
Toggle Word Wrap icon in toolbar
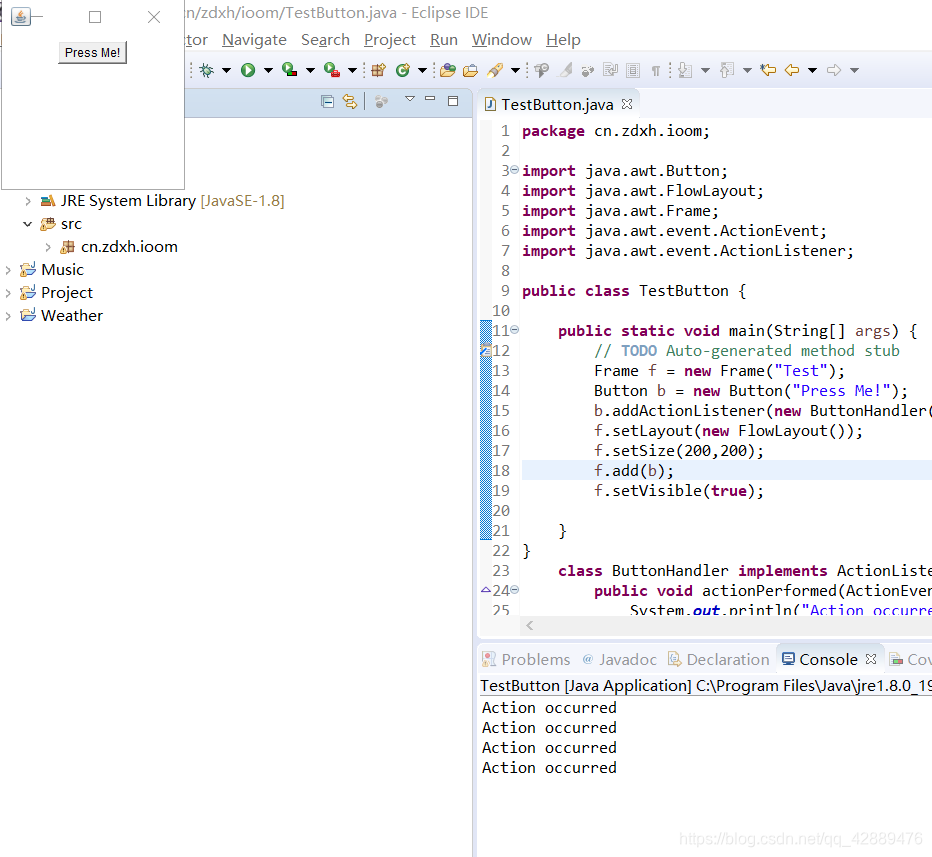(610, 70)
